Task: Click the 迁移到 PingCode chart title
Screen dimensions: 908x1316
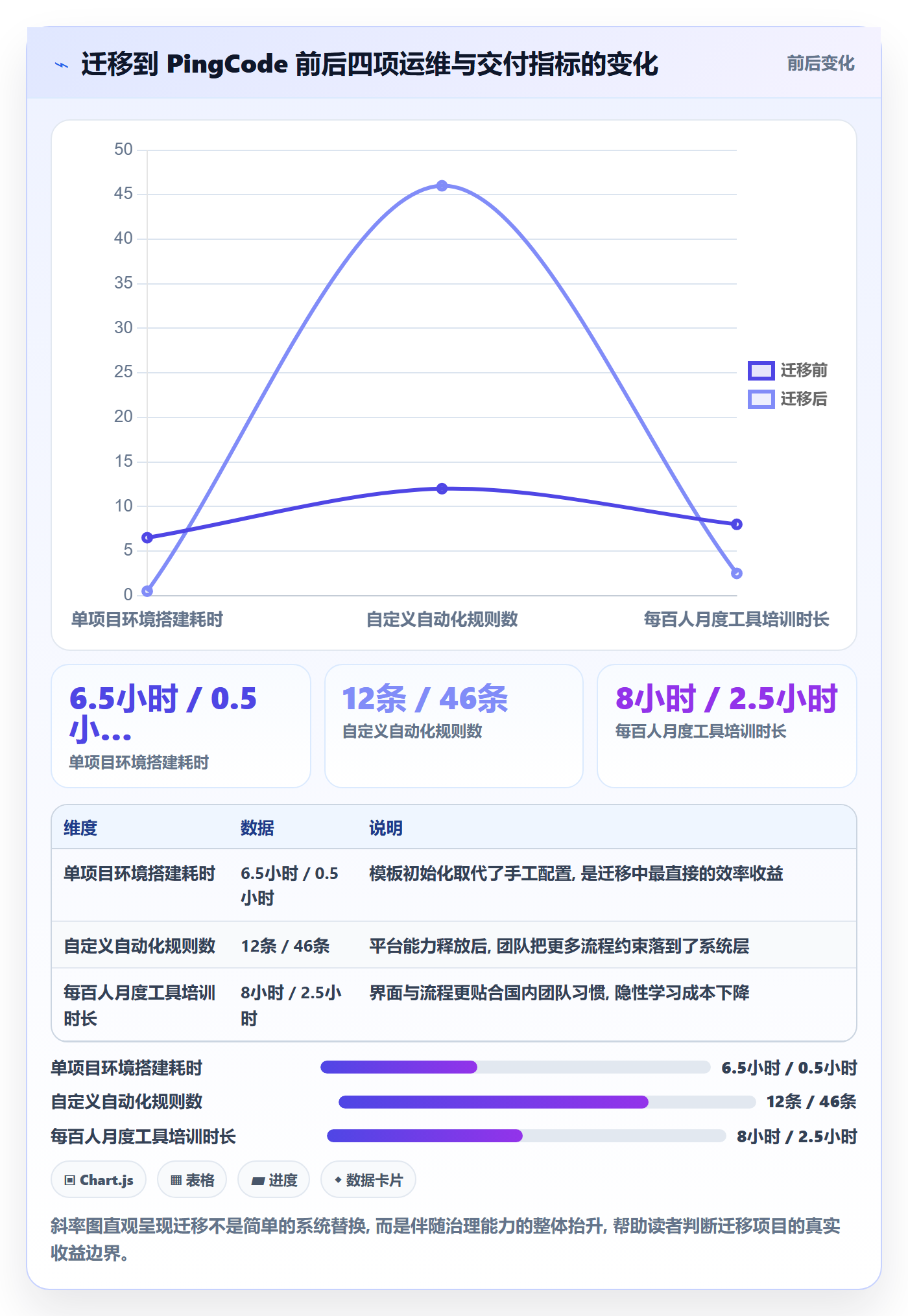Action: 370,64
